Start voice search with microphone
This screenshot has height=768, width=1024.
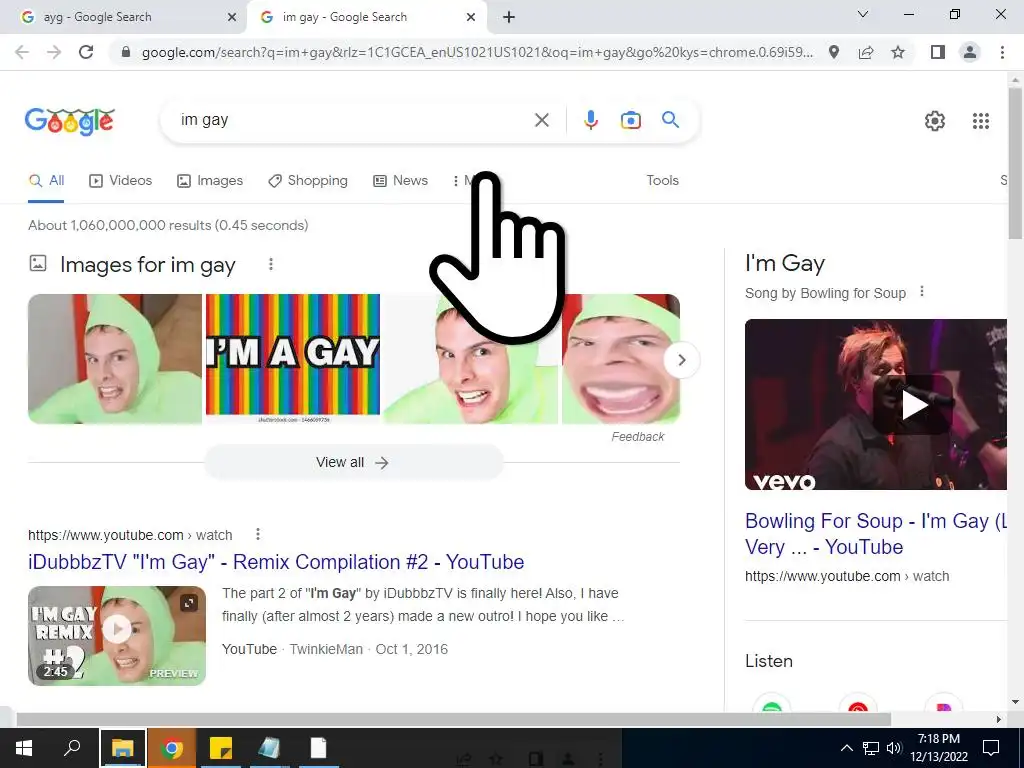tap(590, 120)
